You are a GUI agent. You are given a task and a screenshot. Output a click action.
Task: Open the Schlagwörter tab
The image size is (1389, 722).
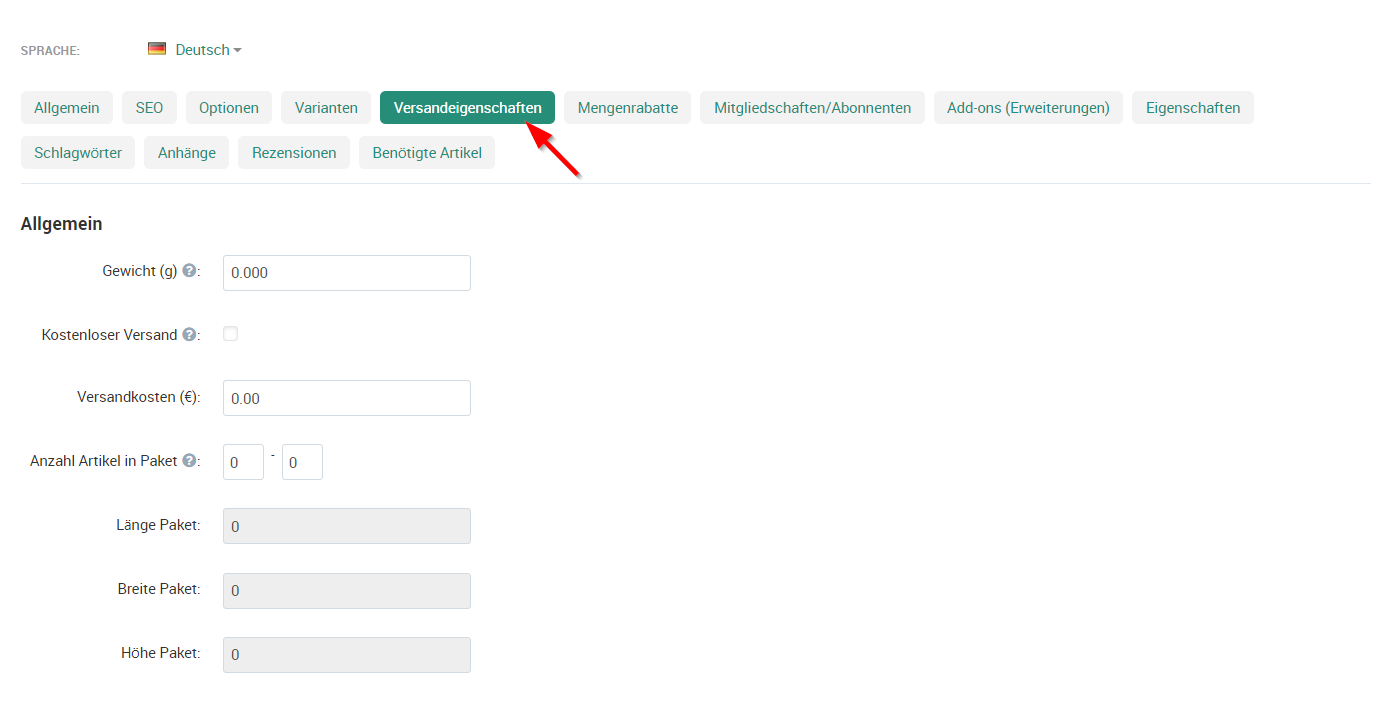pyautogui.click(x=78, y=153)
